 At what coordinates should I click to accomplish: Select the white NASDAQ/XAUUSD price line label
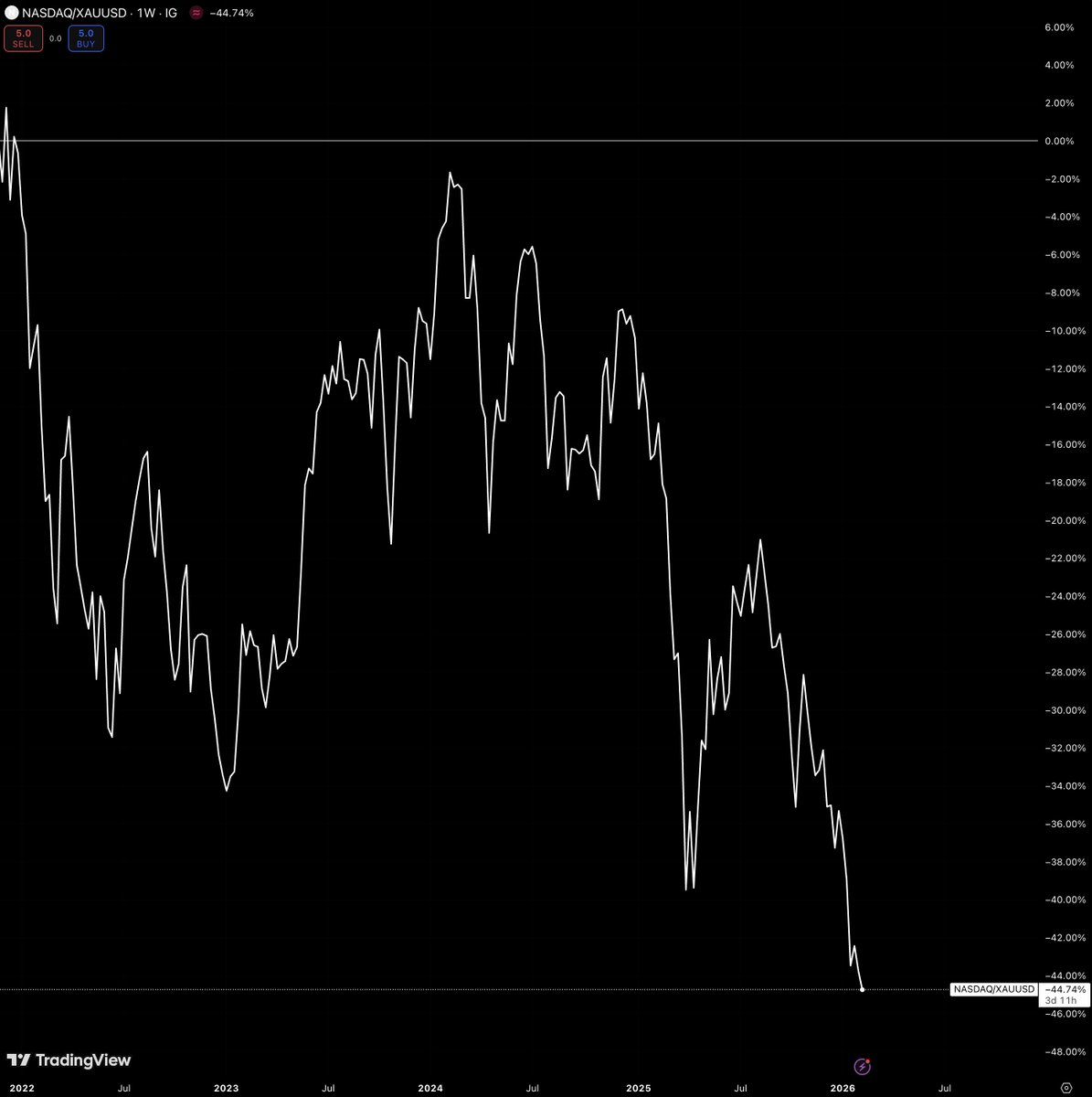[994, 989]
